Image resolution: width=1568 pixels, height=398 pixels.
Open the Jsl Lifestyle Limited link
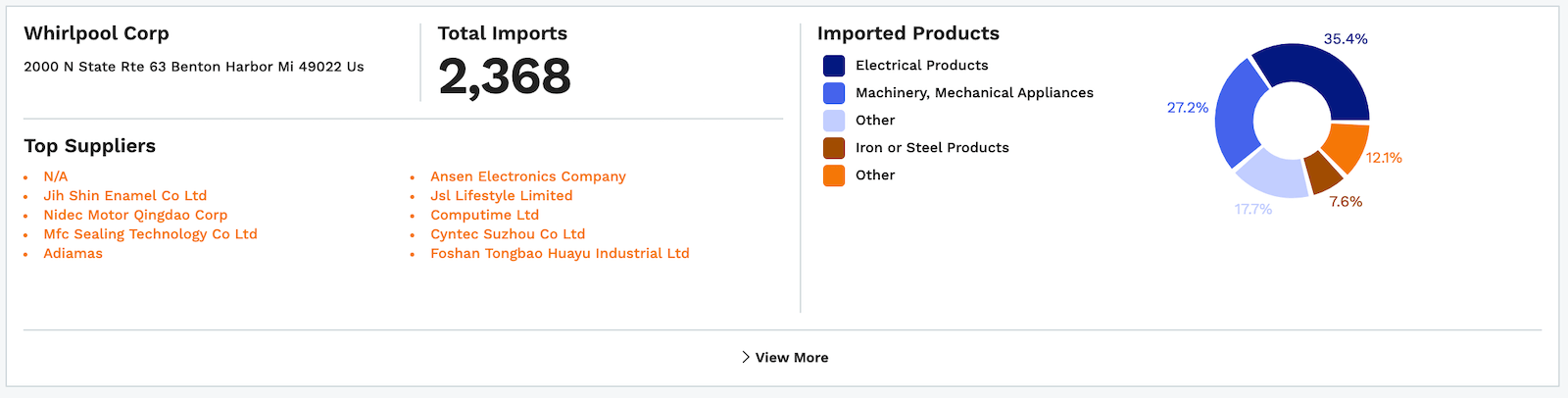[x=501, y=195]
